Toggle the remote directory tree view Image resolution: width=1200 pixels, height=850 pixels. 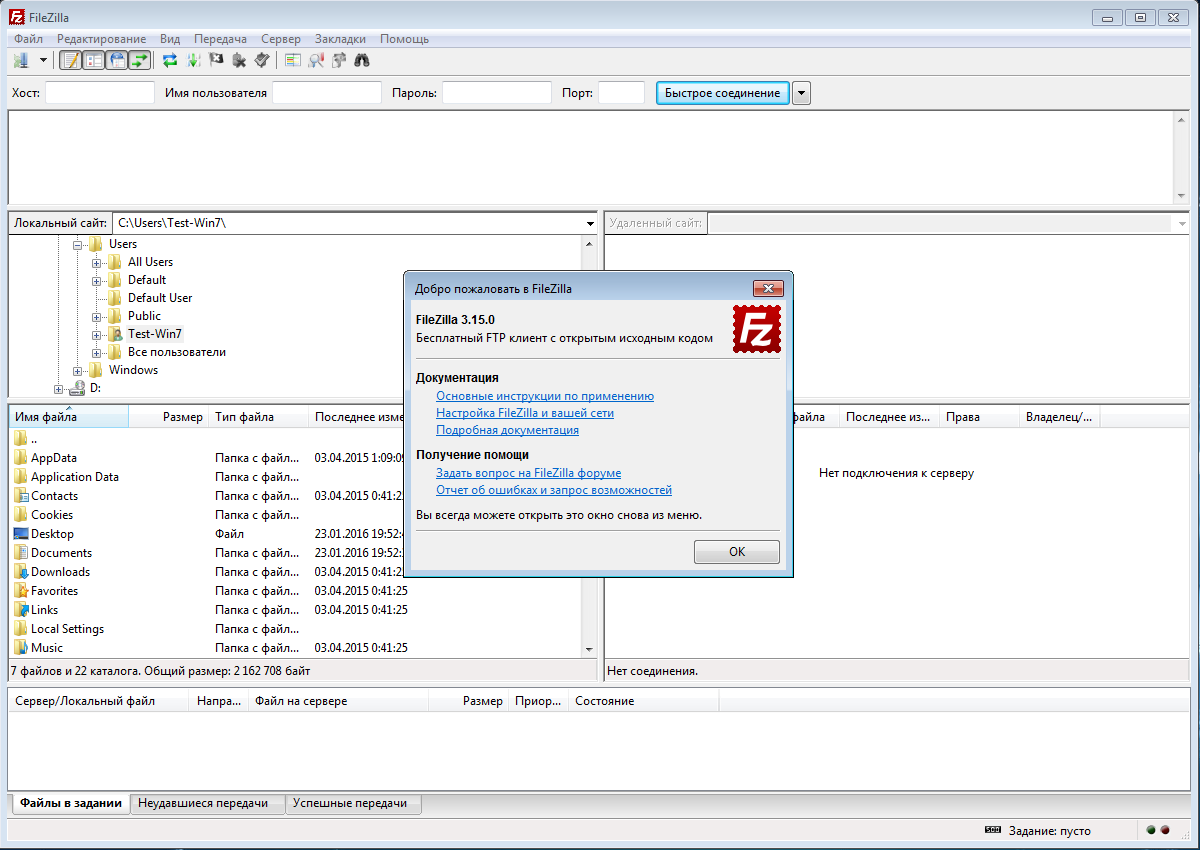(x=117, y=60)
